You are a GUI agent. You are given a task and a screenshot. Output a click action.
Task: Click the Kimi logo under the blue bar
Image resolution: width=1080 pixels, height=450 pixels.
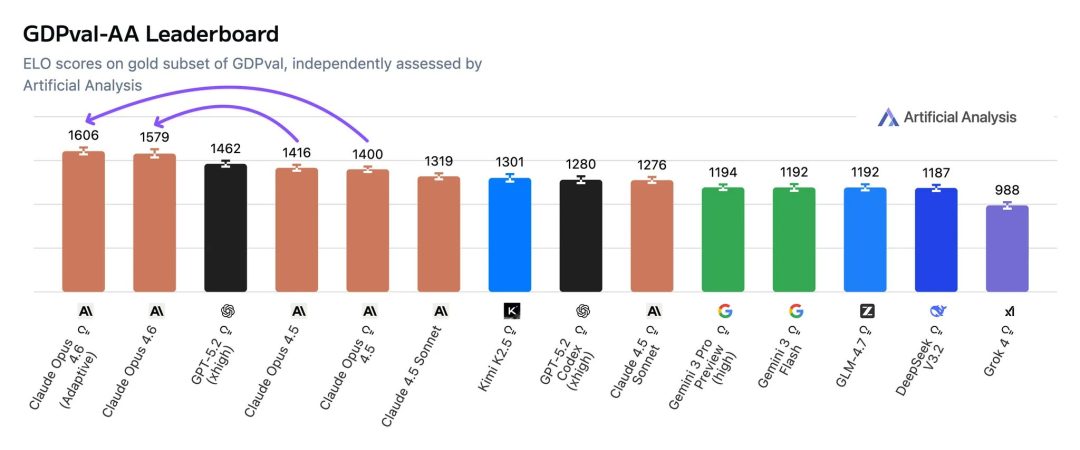[x=510, y=311]
